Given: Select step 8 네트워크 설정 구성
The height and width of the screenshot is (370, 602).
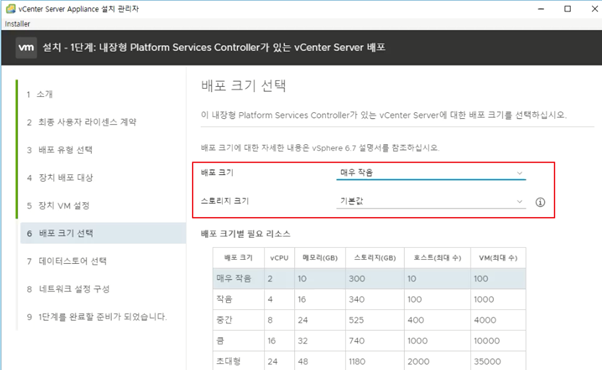Looking at the screenshot, I should (68, 289).
